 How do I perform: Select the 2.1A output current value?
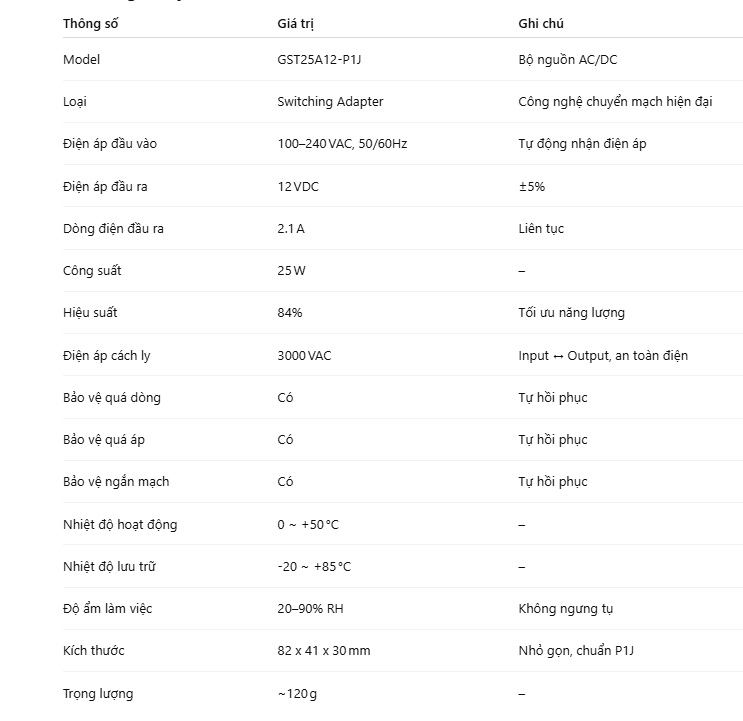291,229
